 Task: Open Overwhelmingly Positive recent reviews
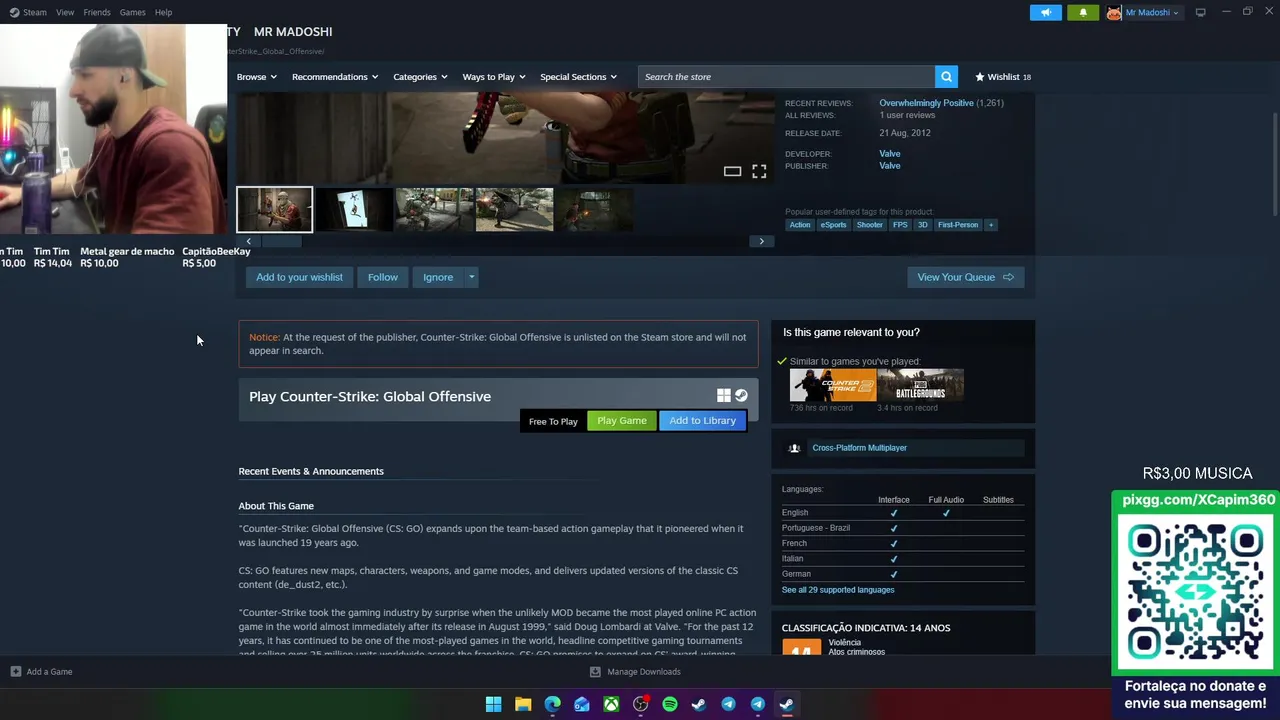tap(926, 103)
